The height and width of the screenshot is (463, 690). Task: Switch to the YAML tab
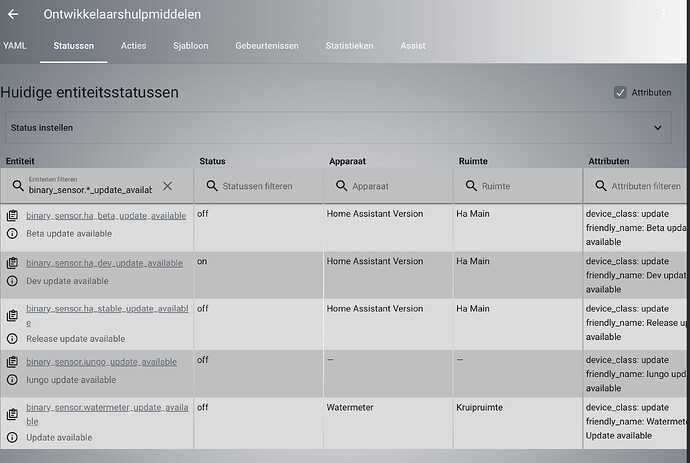(x=15, y=46)
